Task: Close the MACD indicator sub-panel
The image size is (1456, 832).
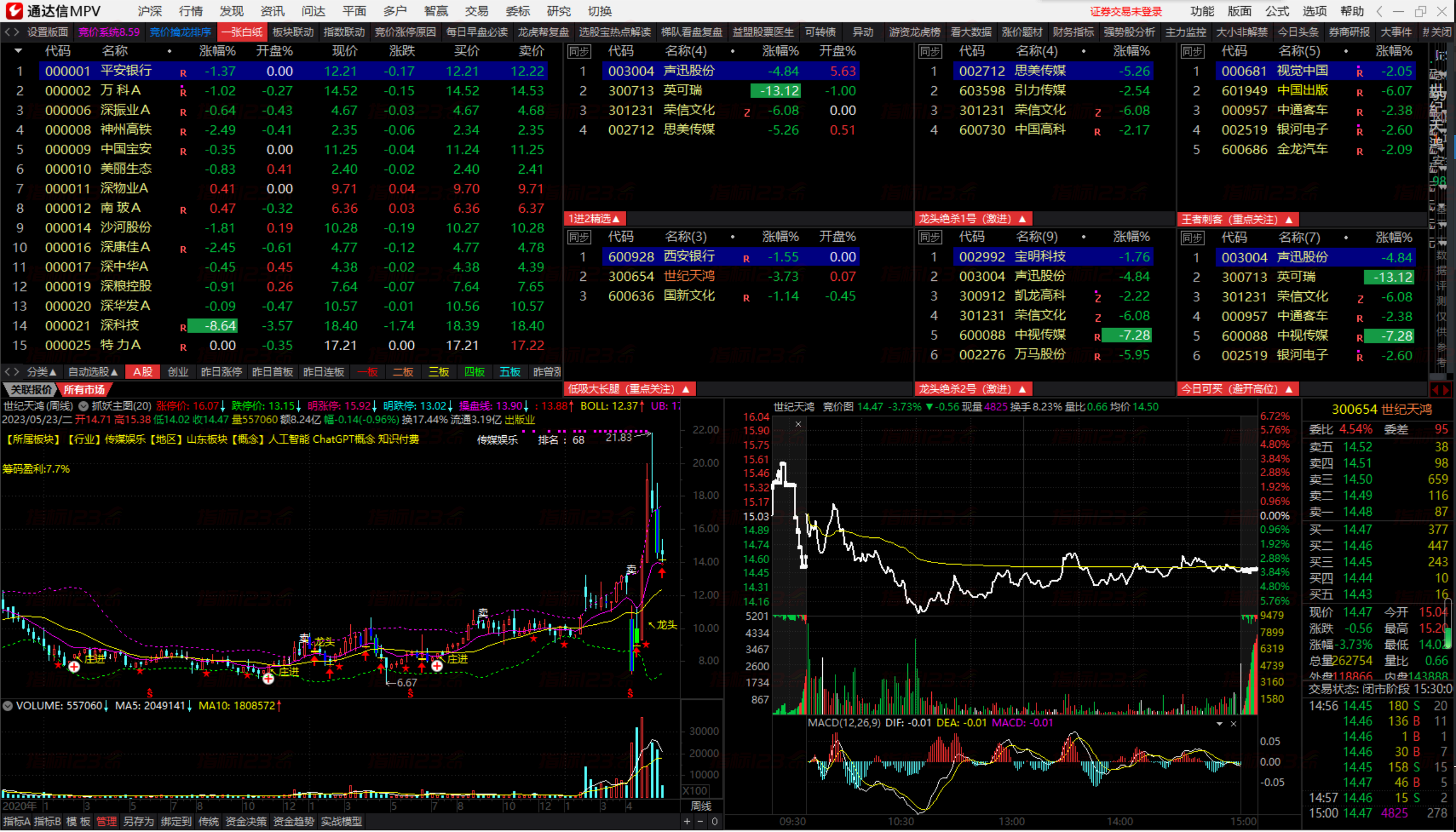Action: pyautogui.click(x=1233, y=724)
